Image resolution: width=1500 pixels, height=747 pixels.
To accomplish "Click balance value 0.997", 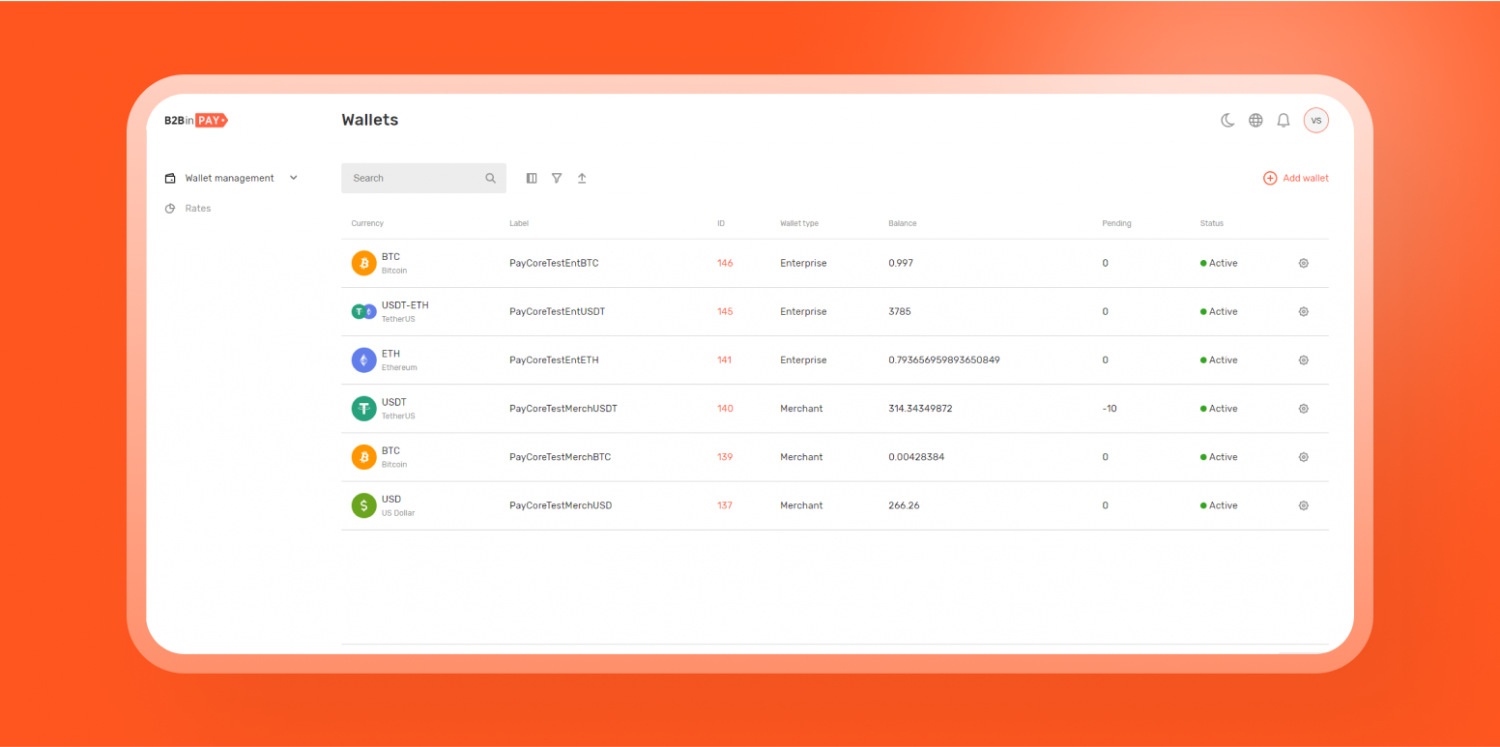I will tap(900, 263).
